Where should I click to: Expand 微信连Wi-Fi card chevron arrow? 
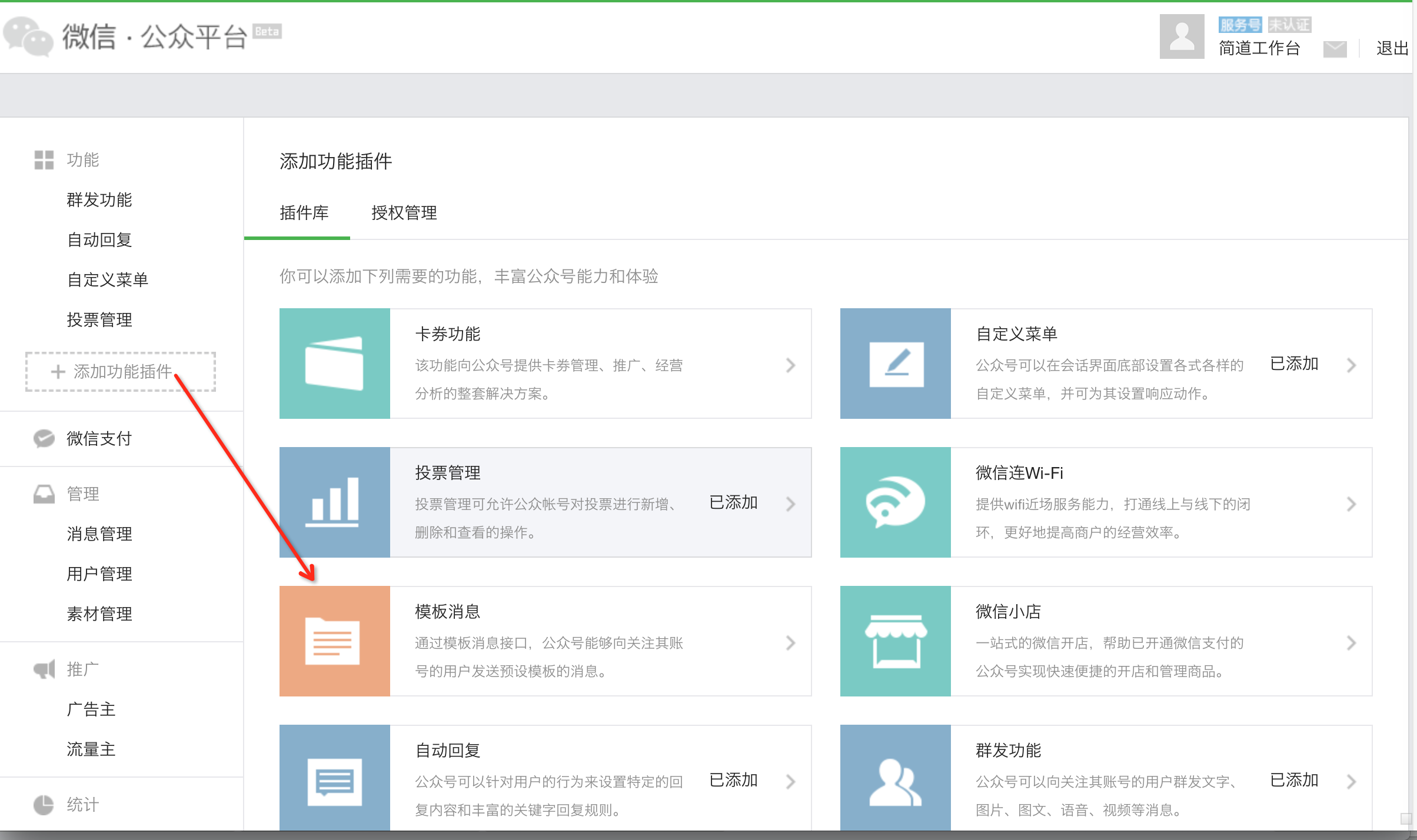click(1351, 504)
